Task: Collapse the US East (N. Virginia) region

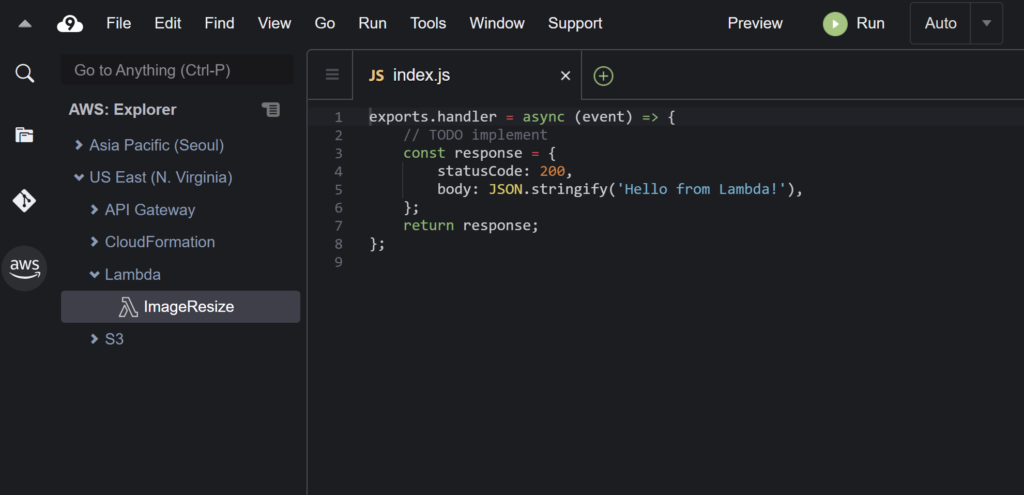Action: coord(79,178)
